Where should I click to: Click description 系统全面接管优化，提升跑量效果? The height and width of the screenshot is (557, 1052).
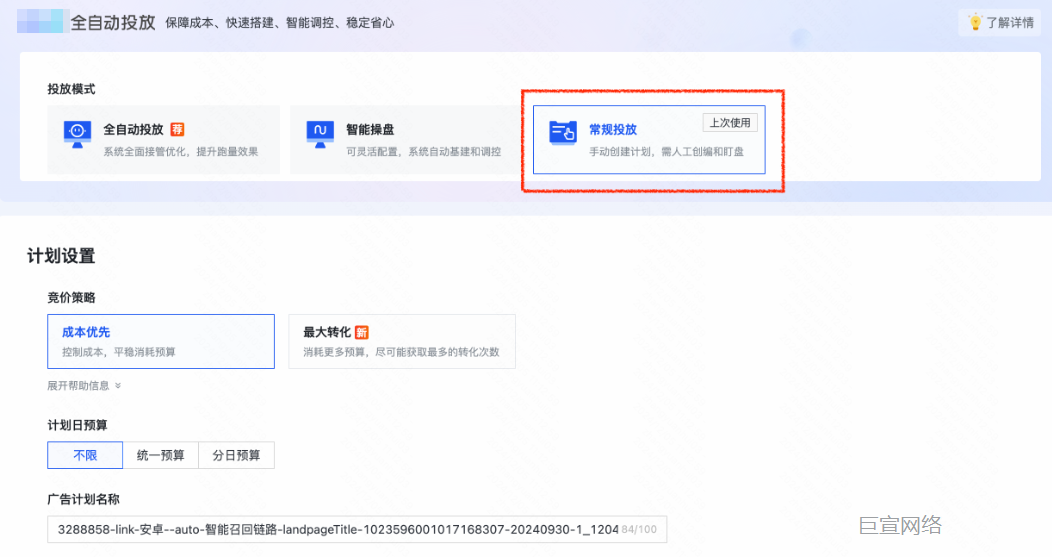pyautogui.click(x=180, y=152)
